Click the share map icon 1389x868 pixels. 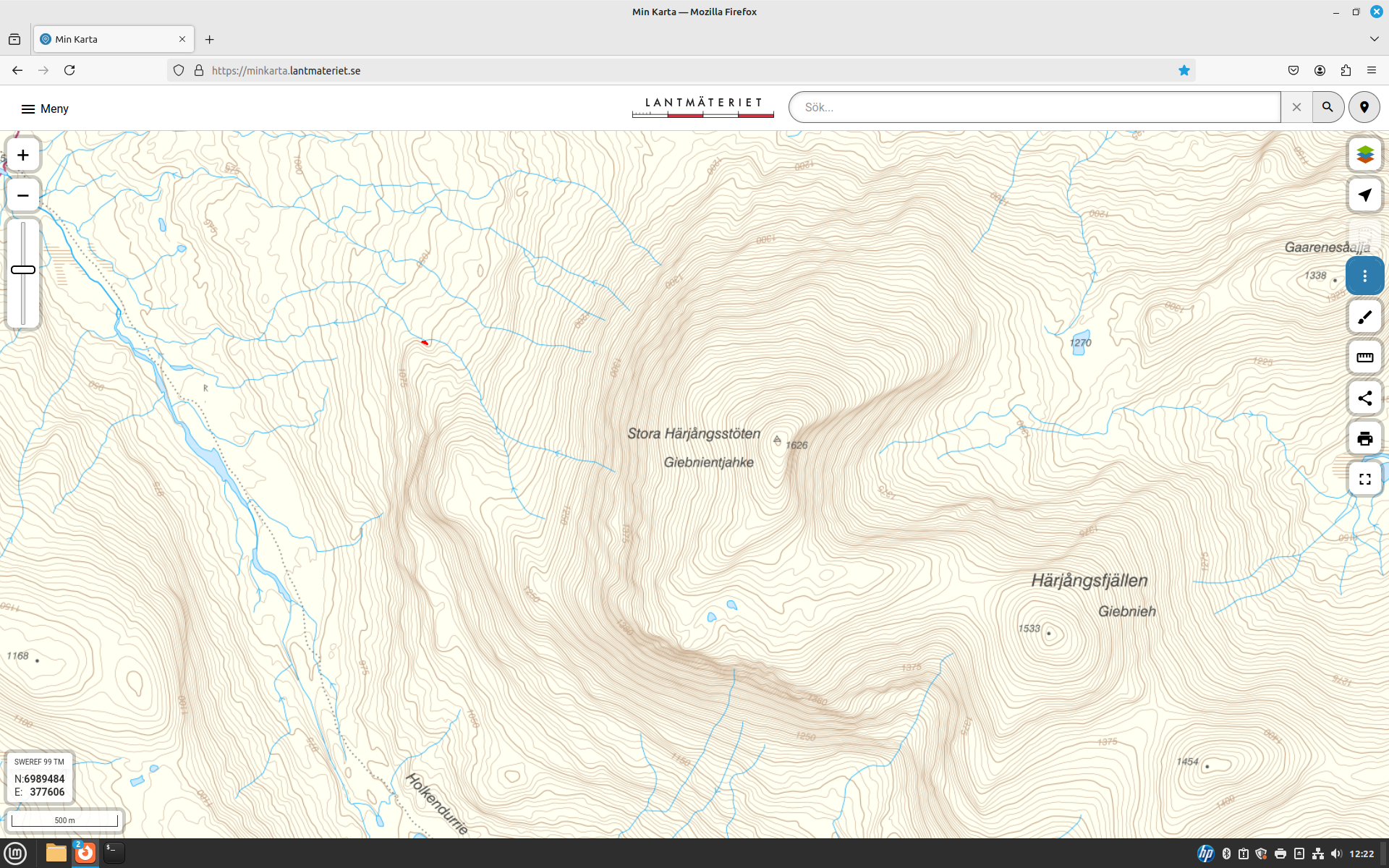click(1364, 398)
